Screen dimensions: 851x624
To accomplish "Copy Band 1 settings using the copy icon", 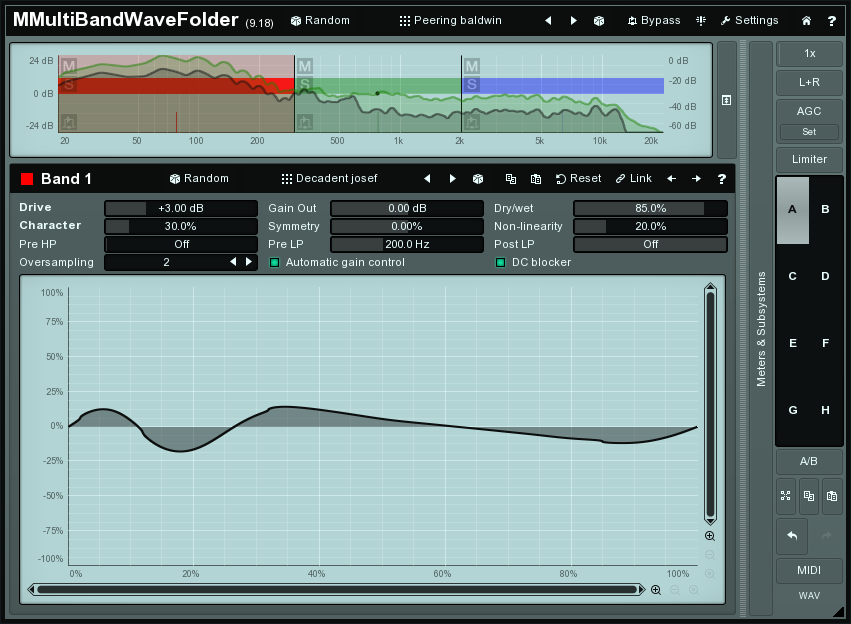I will point(511,179).
